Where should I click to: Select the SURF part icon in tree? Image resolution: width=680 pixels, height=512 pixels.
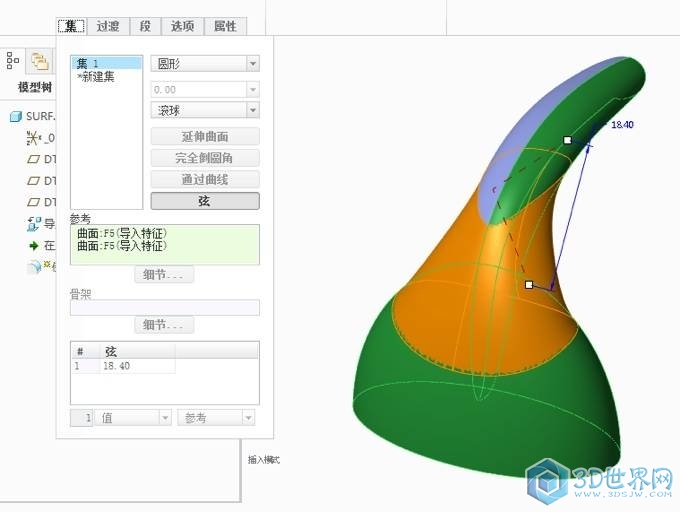tap(16, 116)
